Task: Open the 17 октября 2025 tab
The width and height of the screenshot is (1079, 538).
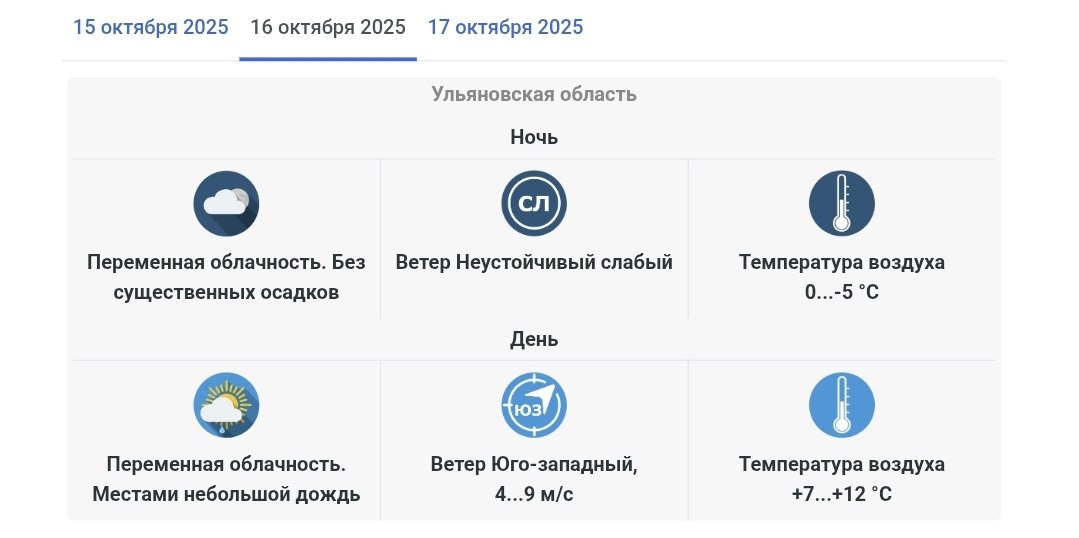Action: pos(505,27)
